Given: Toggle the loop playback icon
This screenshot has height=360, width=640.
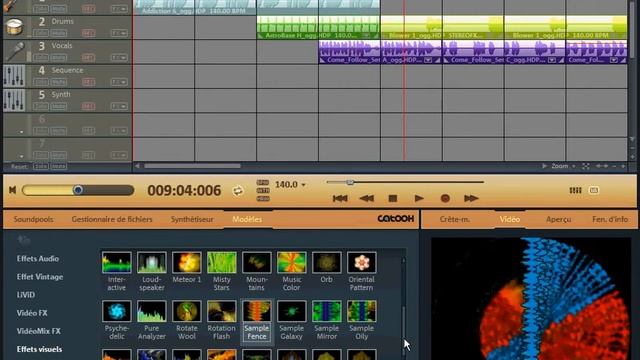Looking at the screenshot, I should coord(238,191).
